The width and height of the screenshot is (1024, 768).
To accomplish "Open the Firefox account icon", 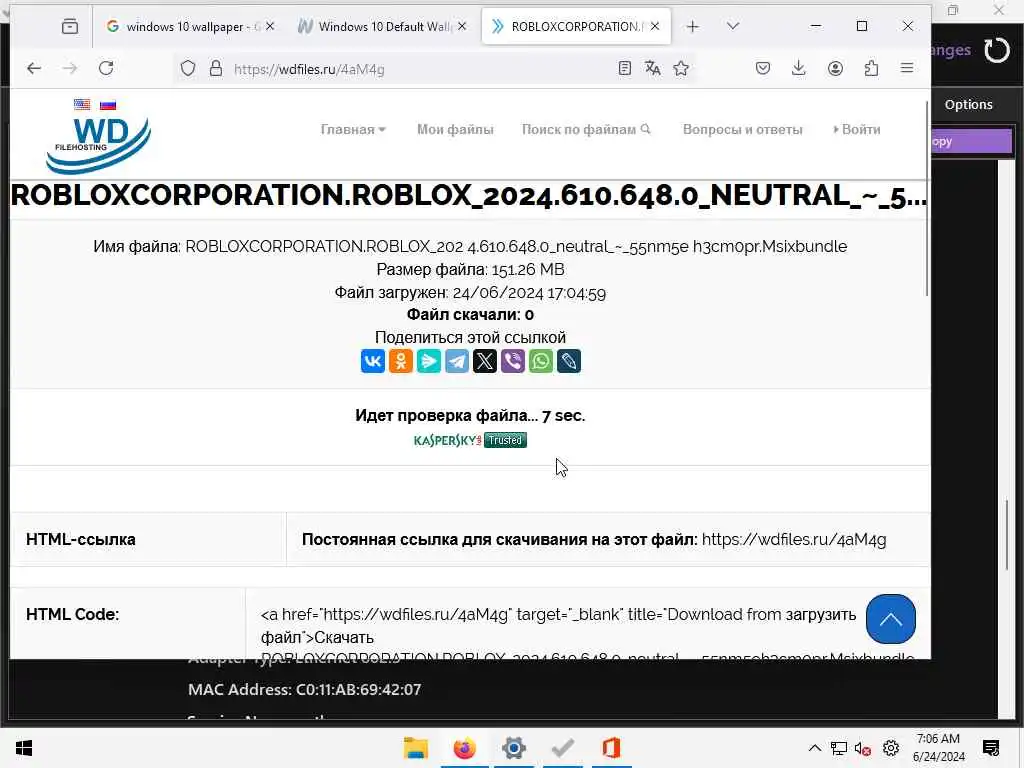I will point(835,68).
